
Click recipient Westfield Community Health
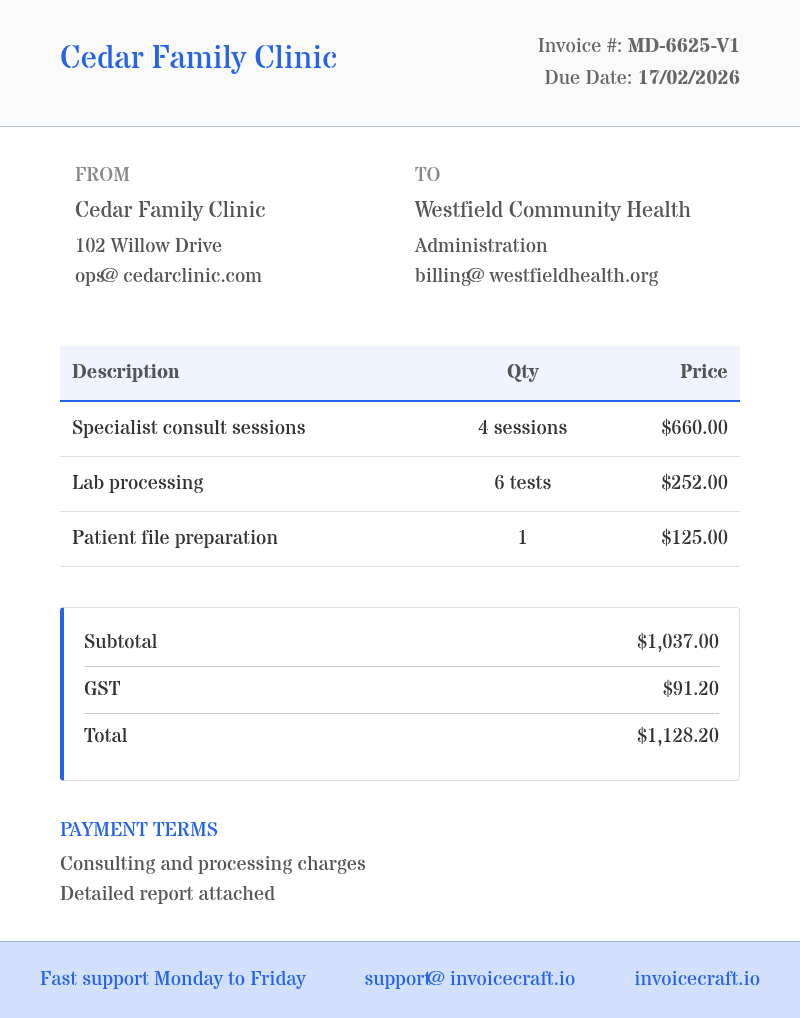(x=553, y=210)
